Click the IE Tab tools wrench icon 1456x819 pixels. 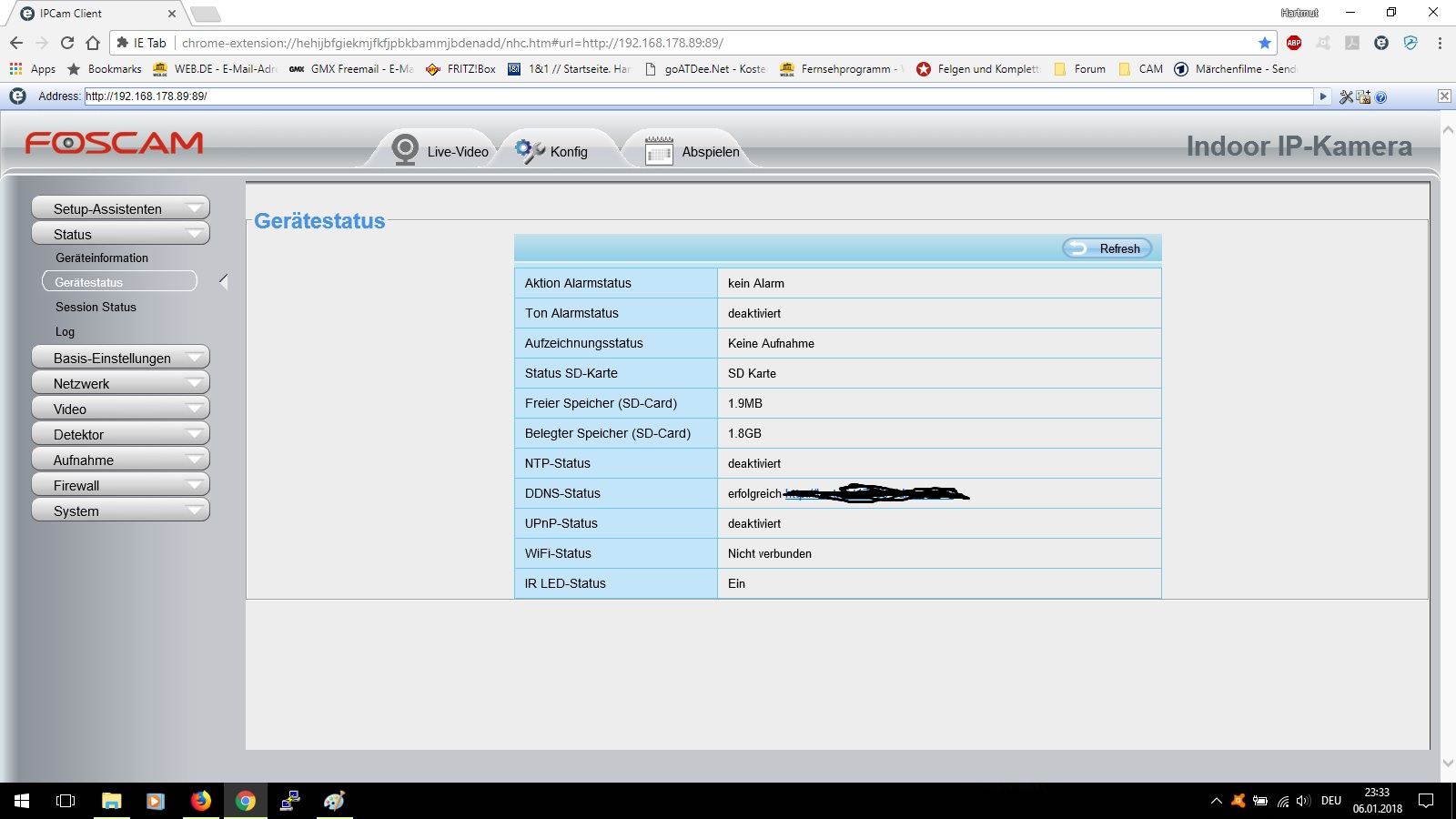[x=1346, y=96]
